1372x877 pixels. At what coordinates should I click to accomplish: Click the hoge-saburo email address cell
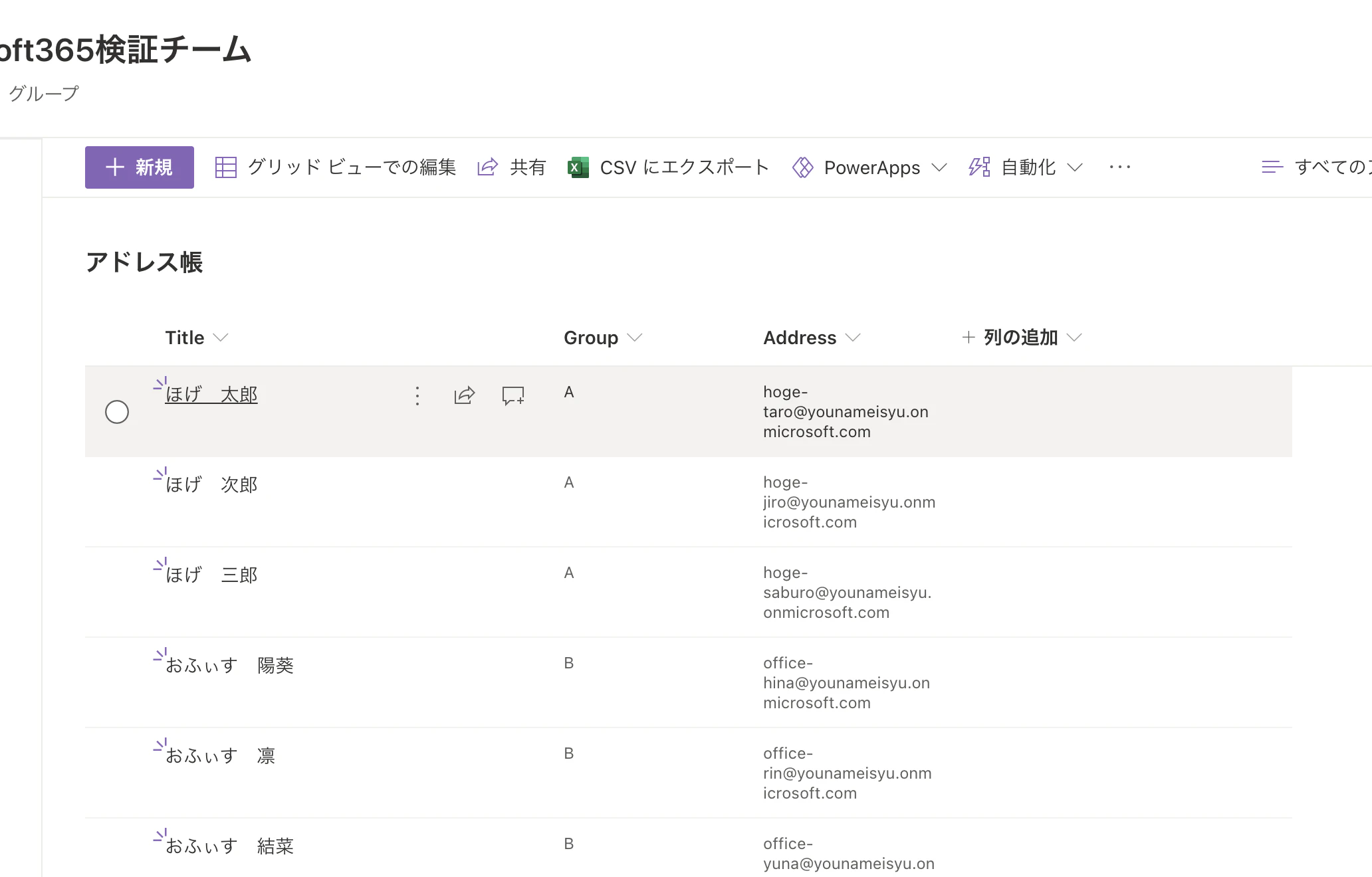[x=847, y=593]
